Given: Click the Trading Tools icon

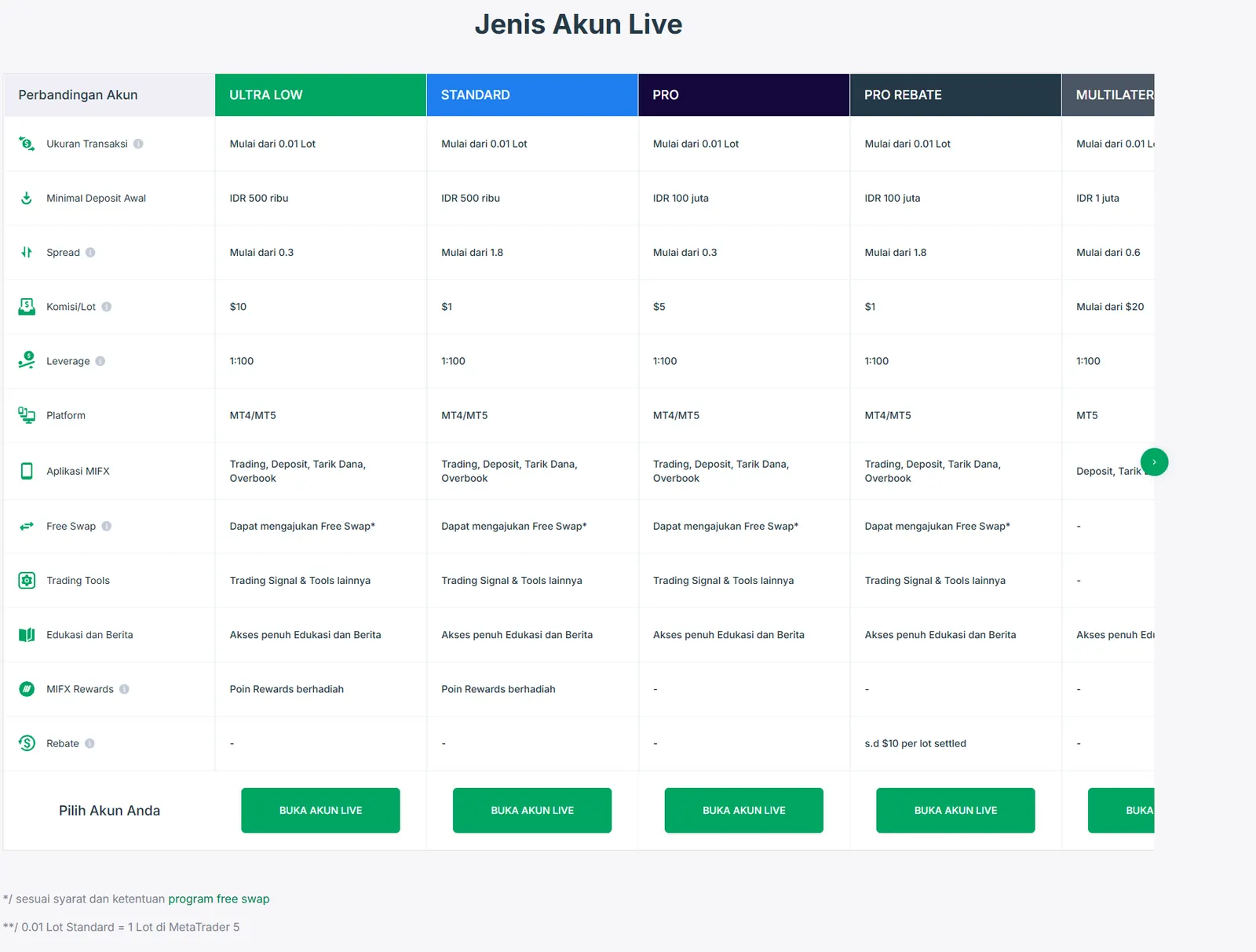Looking at the screenshot, I should point(27,580).
